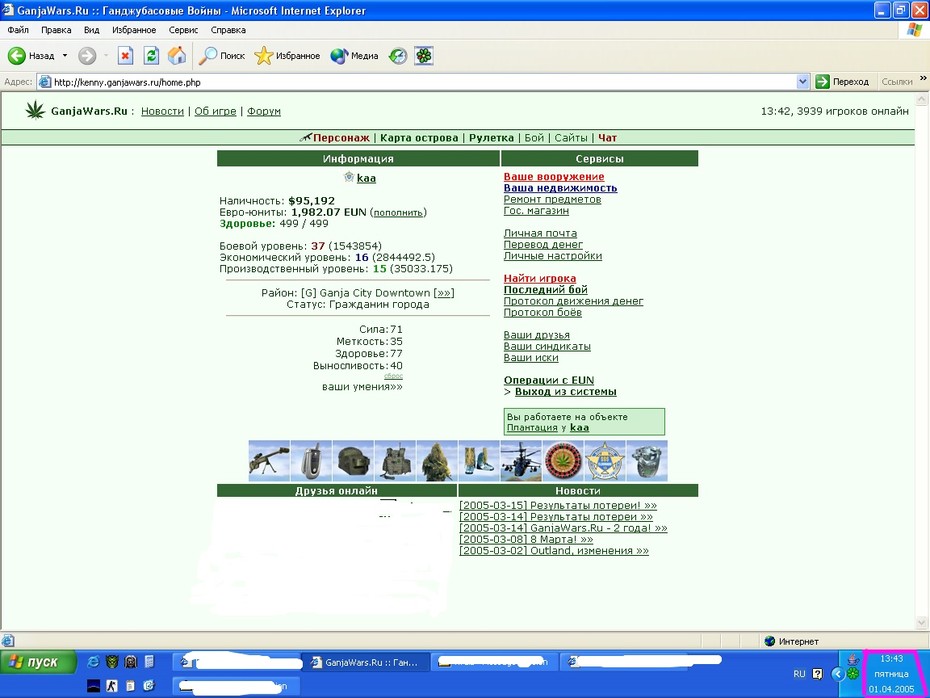This screenshot has width=930, height=698.
Task: Go back with the Назад button
Action: (x=31, y=56)
